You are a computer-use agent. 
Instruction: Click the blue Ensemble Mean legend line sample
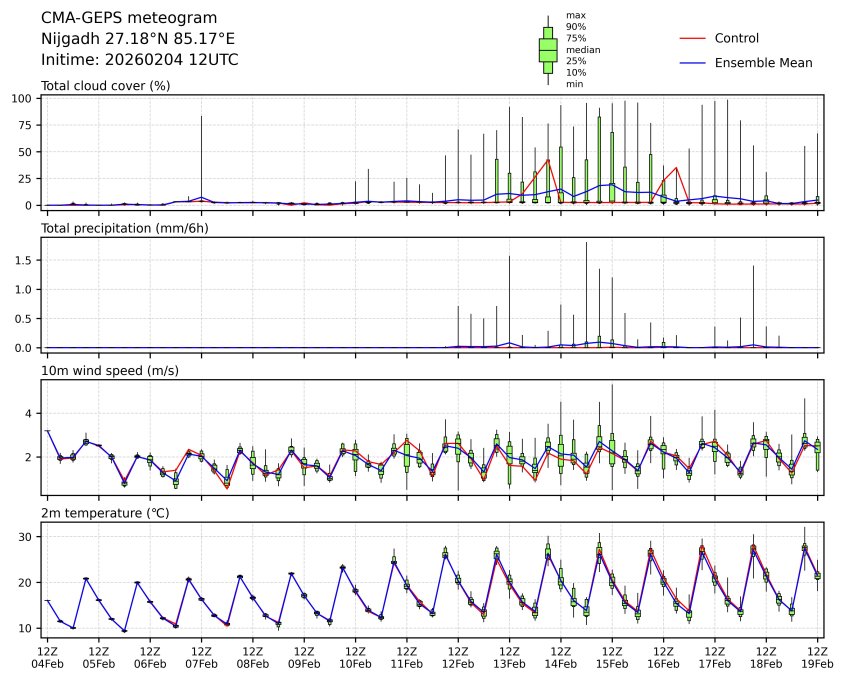coord(693,62)
